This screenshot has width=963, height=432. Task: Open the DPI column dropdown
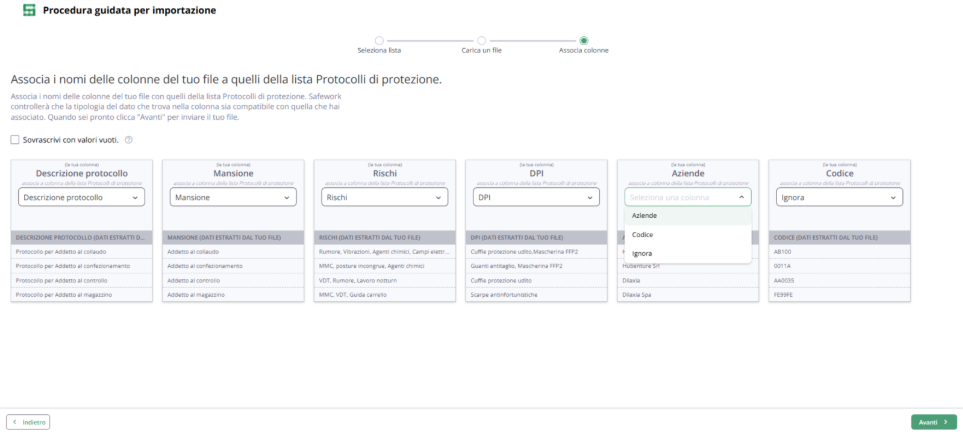click(537, 197)
